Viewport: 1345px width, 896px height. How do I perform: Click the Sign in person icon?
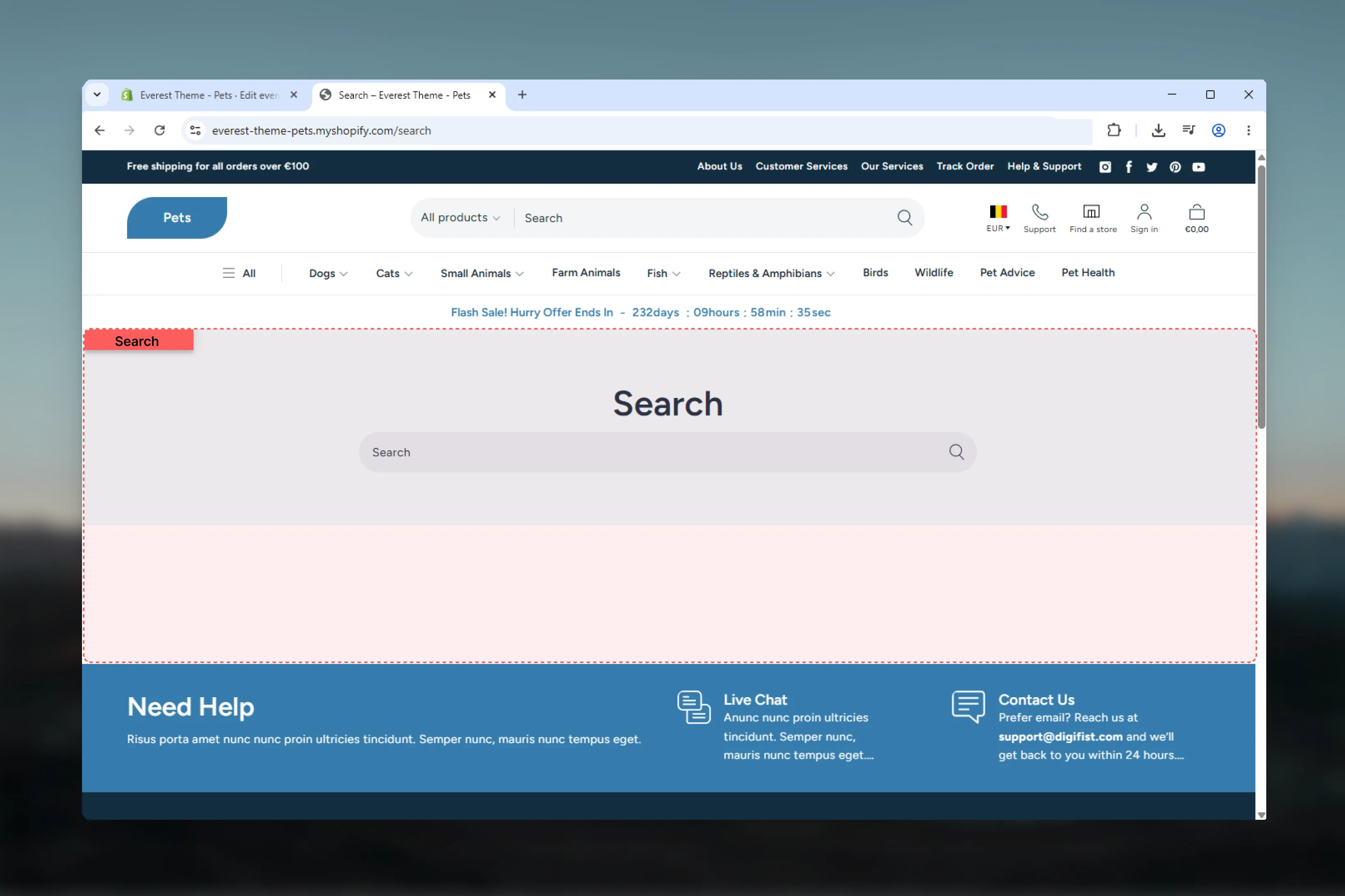pyautogui.click(x=1144, y=212)
